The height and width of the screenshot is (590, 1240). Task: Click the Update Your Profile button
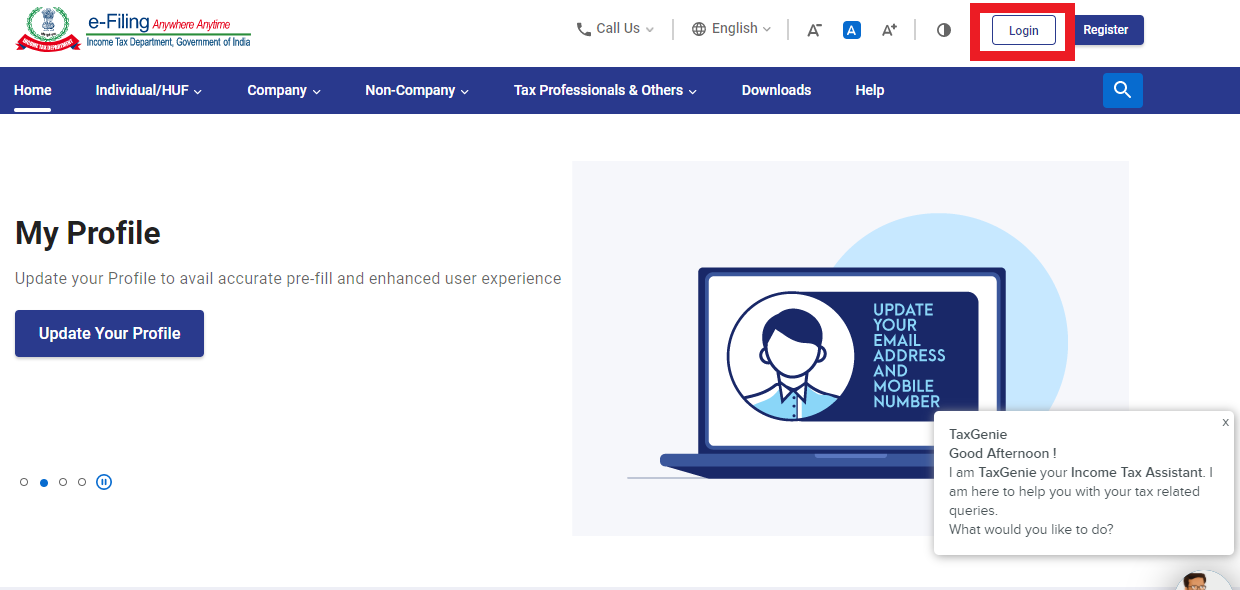(109, 333)
